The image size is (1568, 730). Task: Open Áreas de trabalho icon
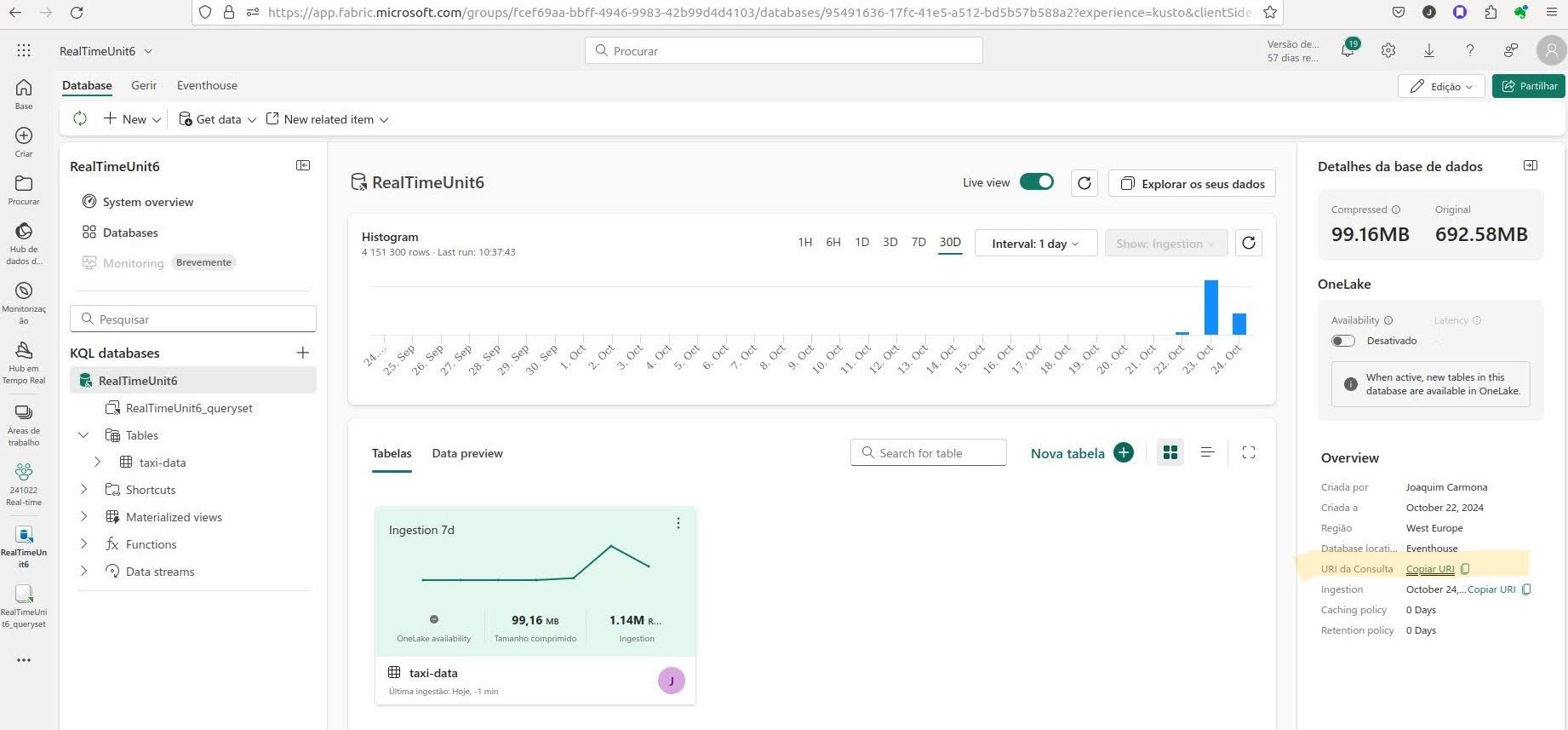pos(24,412)
